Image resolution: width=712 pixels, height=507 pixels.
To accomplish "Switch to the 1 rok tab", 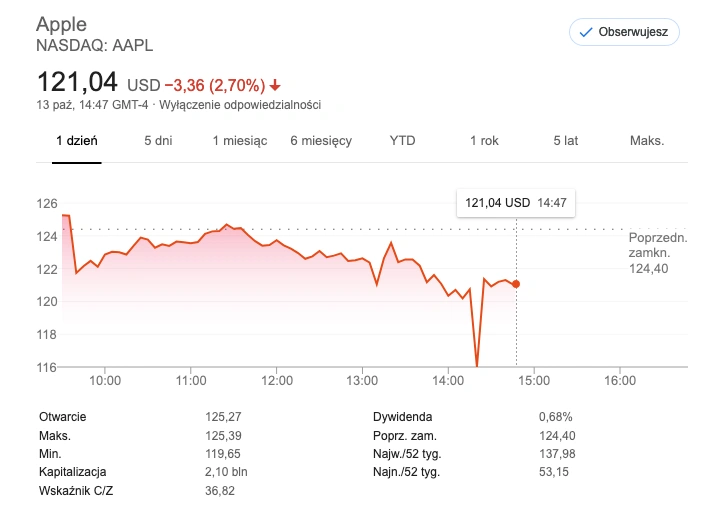I will pyautogui.click(x=484, y=141).
